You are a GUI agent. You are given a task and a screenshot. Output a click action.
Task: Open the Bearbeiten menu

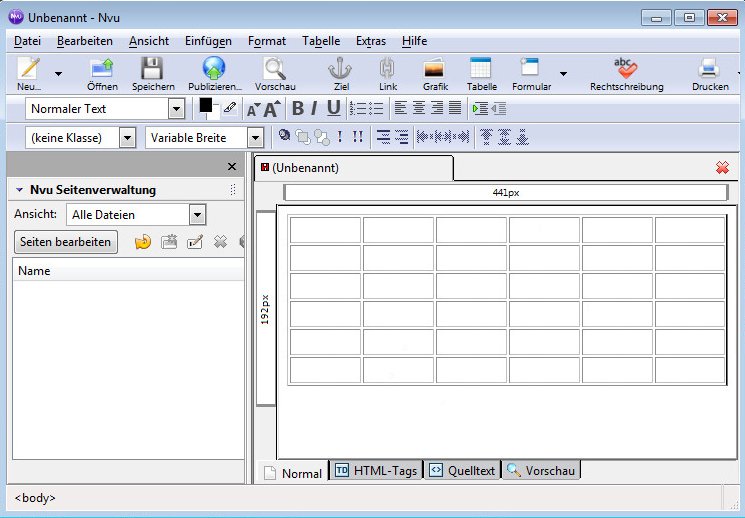click(x=85, y=41)
